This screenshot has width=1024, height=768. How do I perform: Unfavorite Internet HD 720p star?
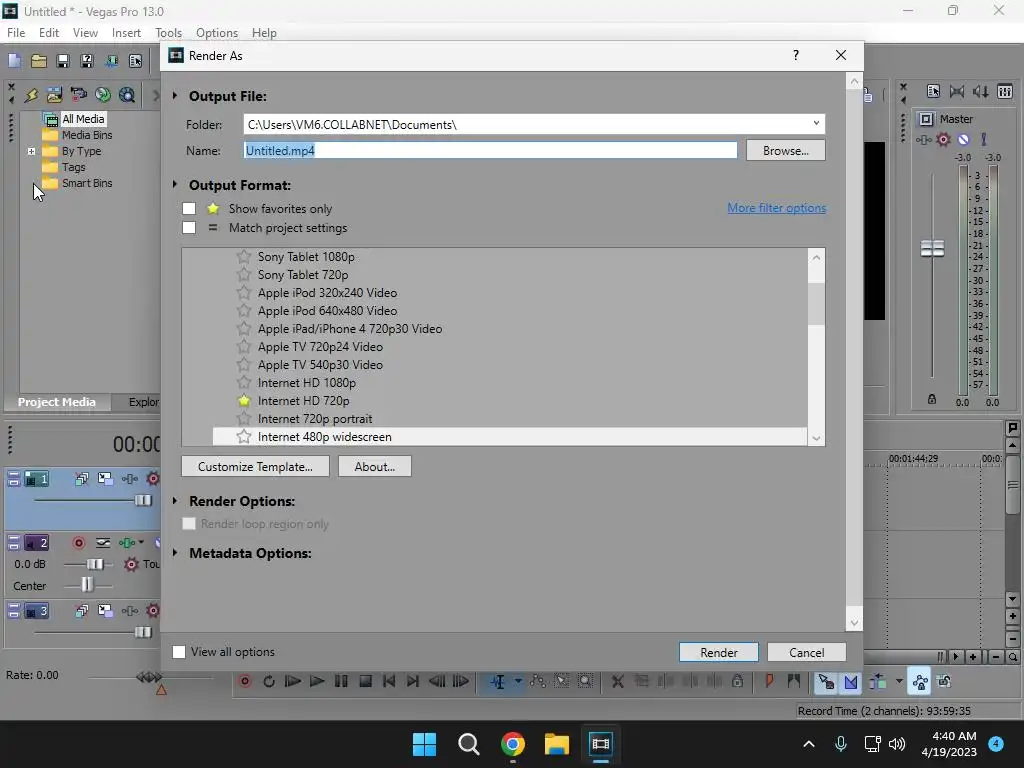[244, 400]
